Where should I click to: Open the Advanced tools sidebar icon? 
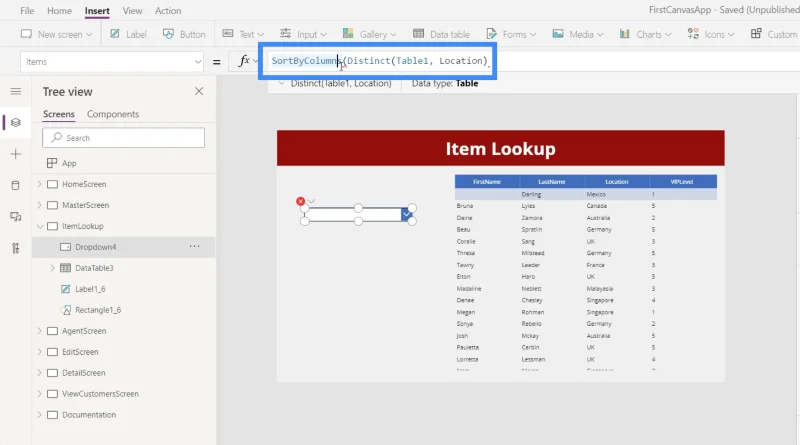coord(16,248)
